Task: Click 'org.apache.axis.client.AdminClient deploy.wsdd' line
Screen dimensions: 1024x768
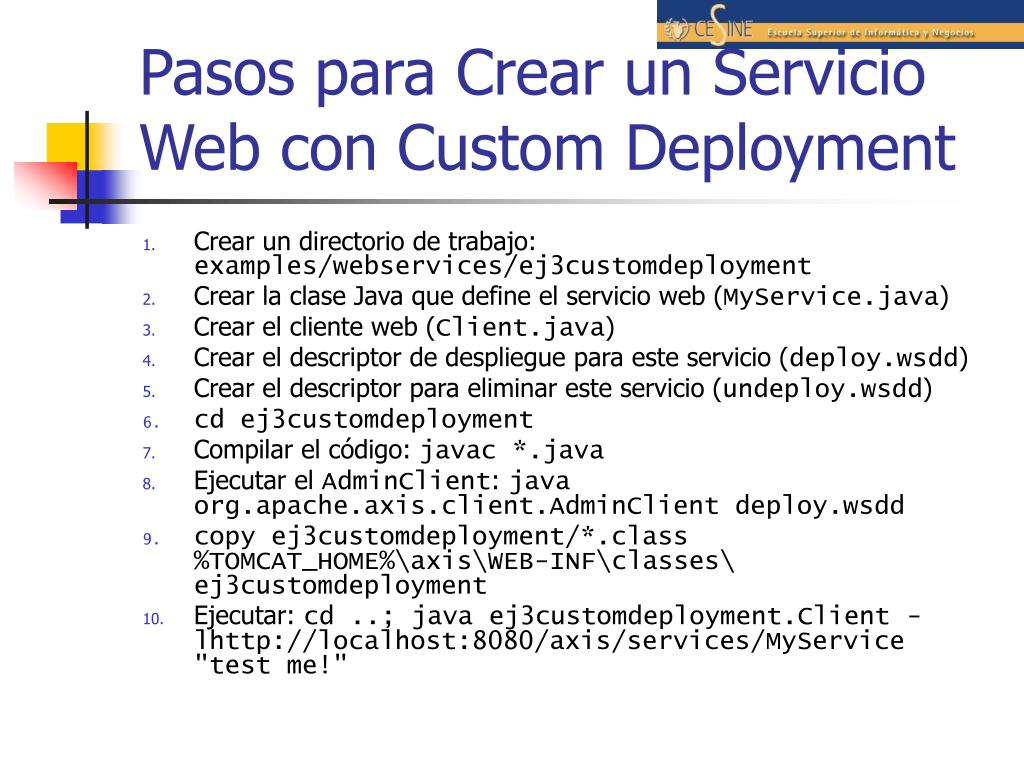Action: click(549, 506)
